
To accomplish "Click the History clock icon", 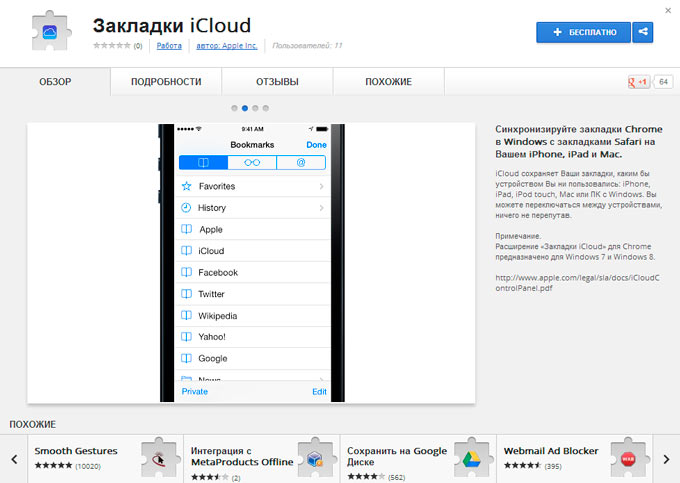I will coord(186,208).
